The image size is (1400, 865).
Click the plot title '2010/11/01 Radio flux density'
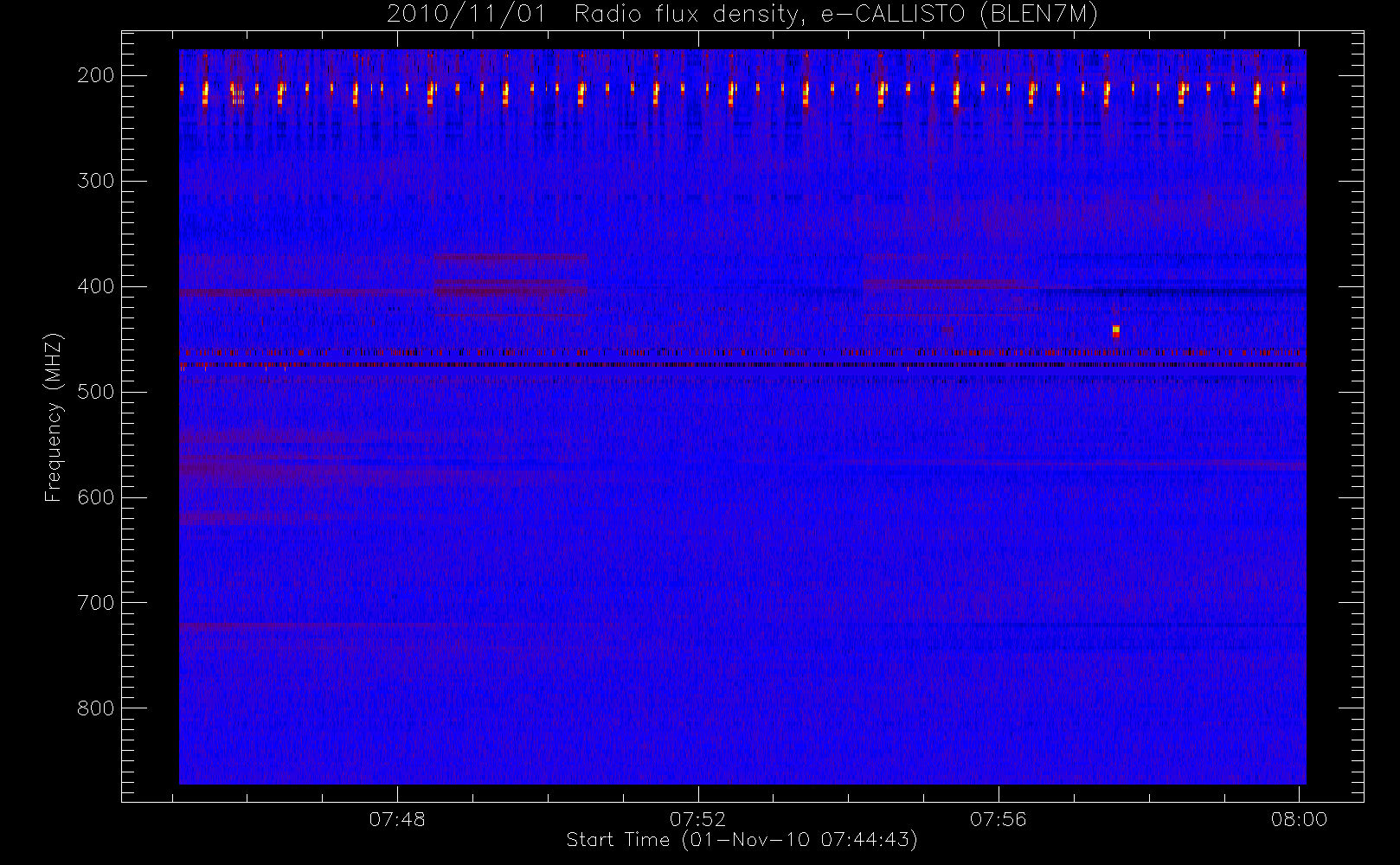click(x=742, y=14)
